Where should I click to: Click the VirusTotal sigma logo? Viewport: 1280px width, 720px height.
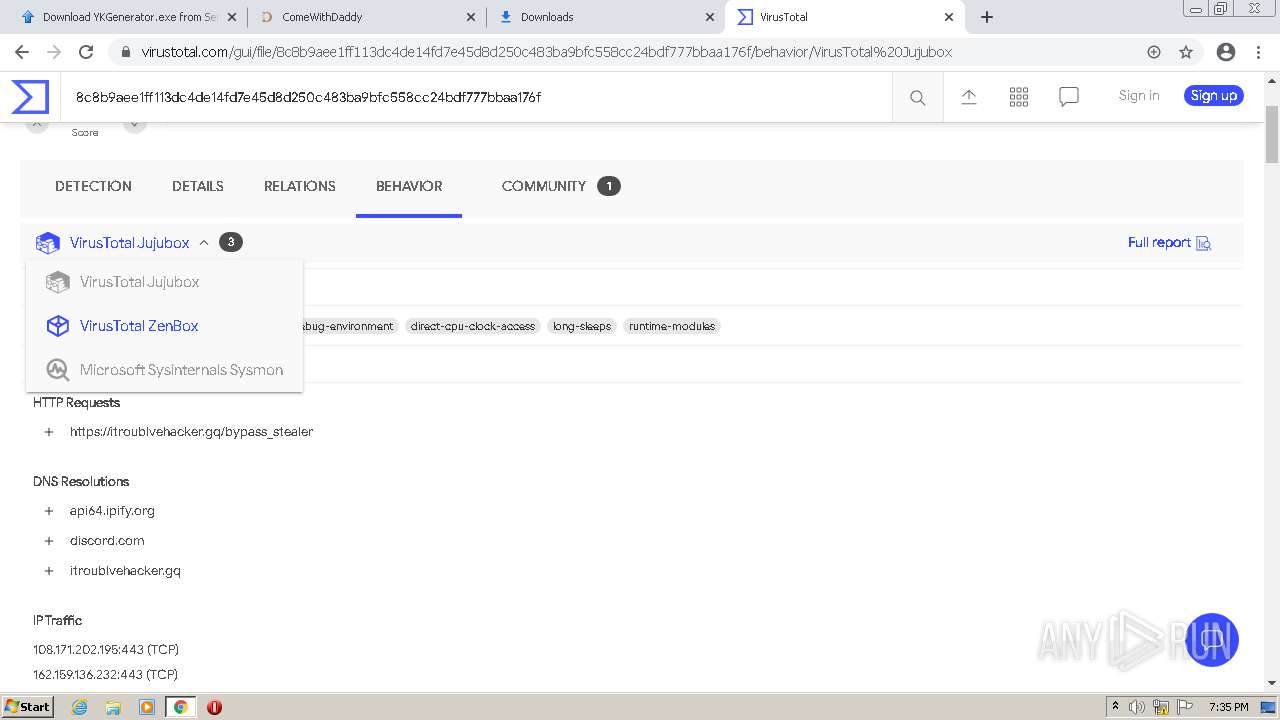[x=30, y=97]
